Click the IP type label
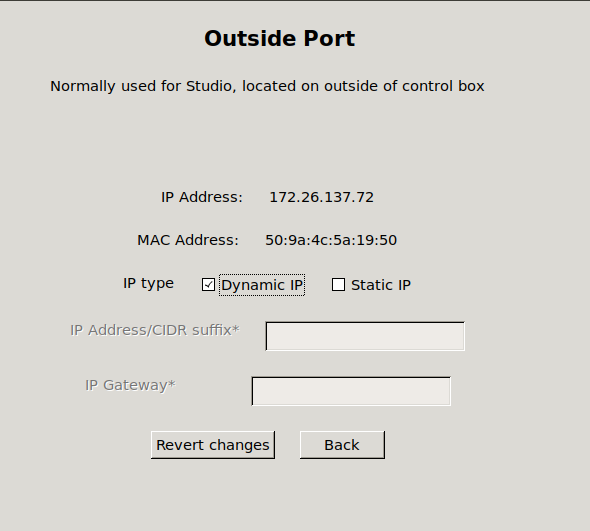This screenshot has height=531, width=590. pyautogui.click(x=148, y=283)
